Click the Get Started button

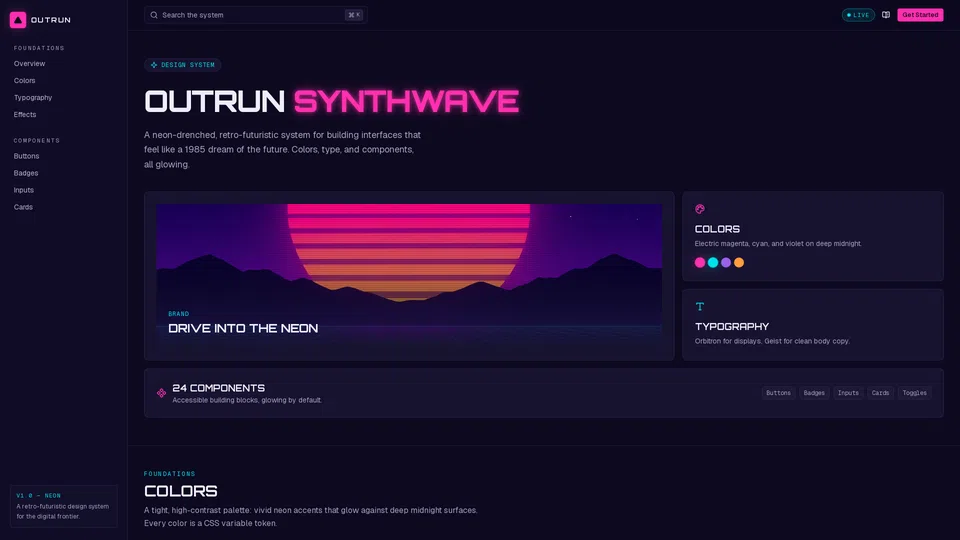pyautogui.click(x=920, y=15)
